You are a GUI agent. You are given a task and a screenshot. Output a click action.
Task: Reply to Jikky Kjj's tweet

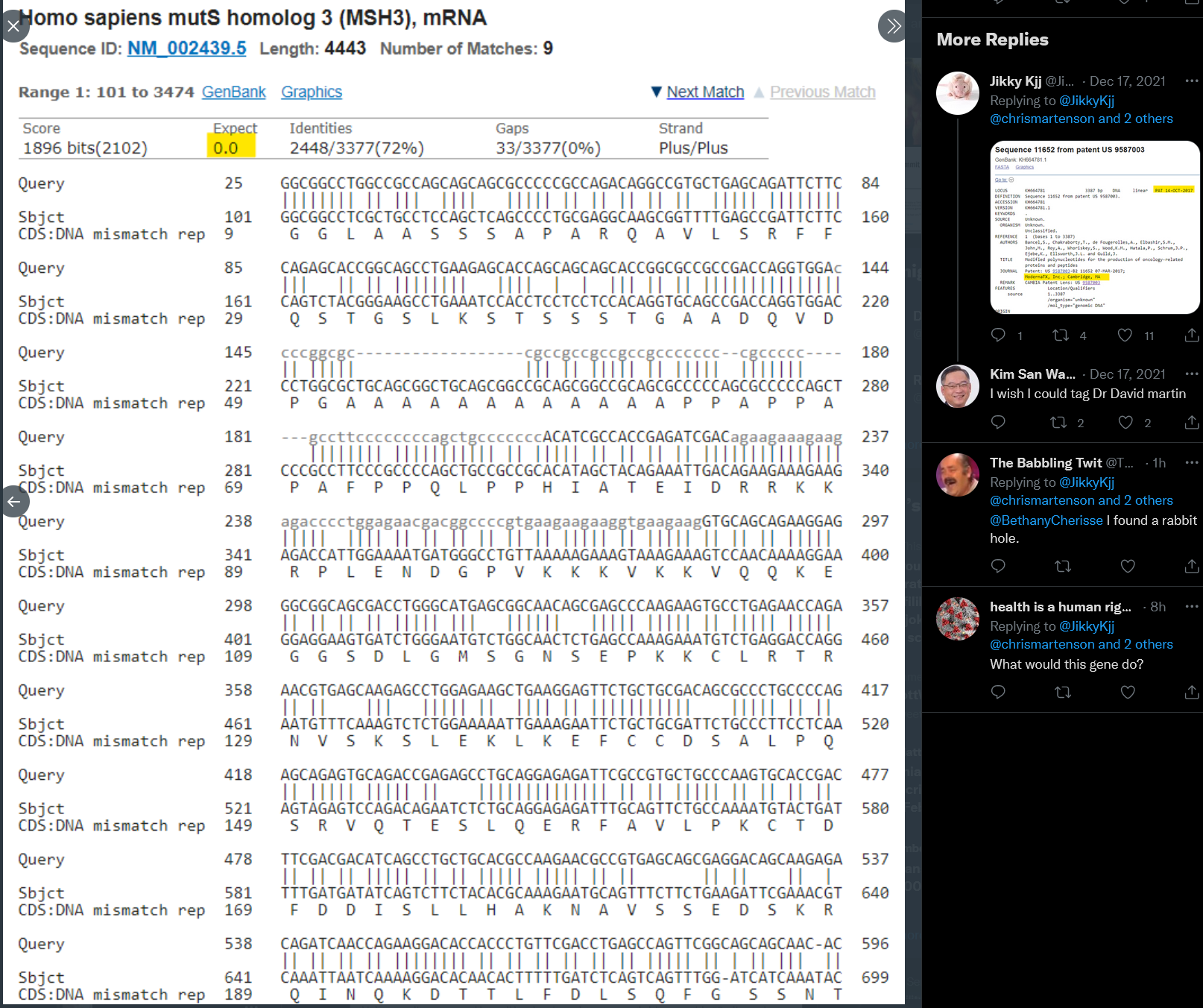point(999,336)
